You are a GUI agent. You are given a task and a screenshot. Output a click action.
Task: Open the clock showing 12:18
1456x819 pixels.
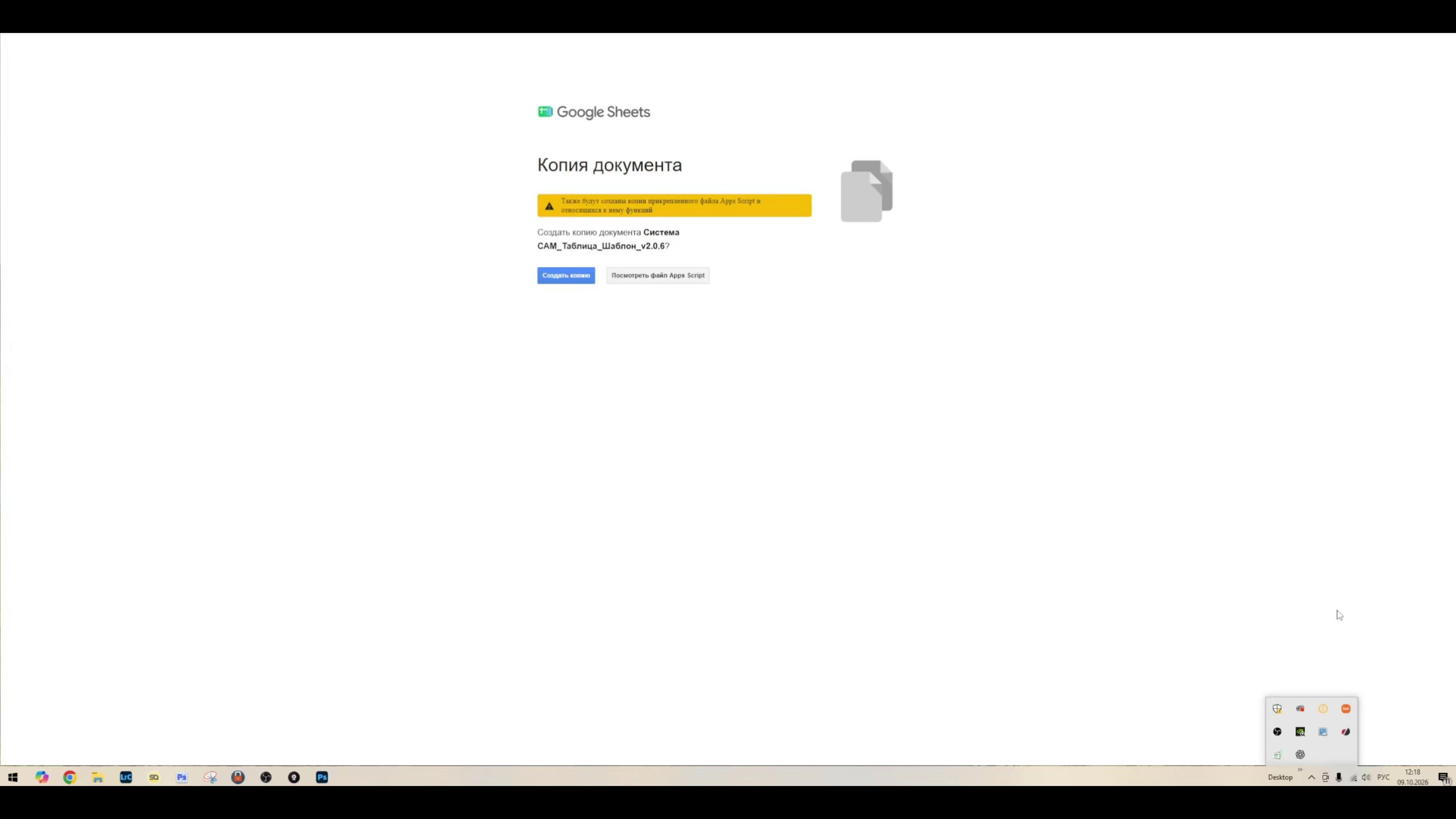pyautogui.click(x=1413, y=777)
